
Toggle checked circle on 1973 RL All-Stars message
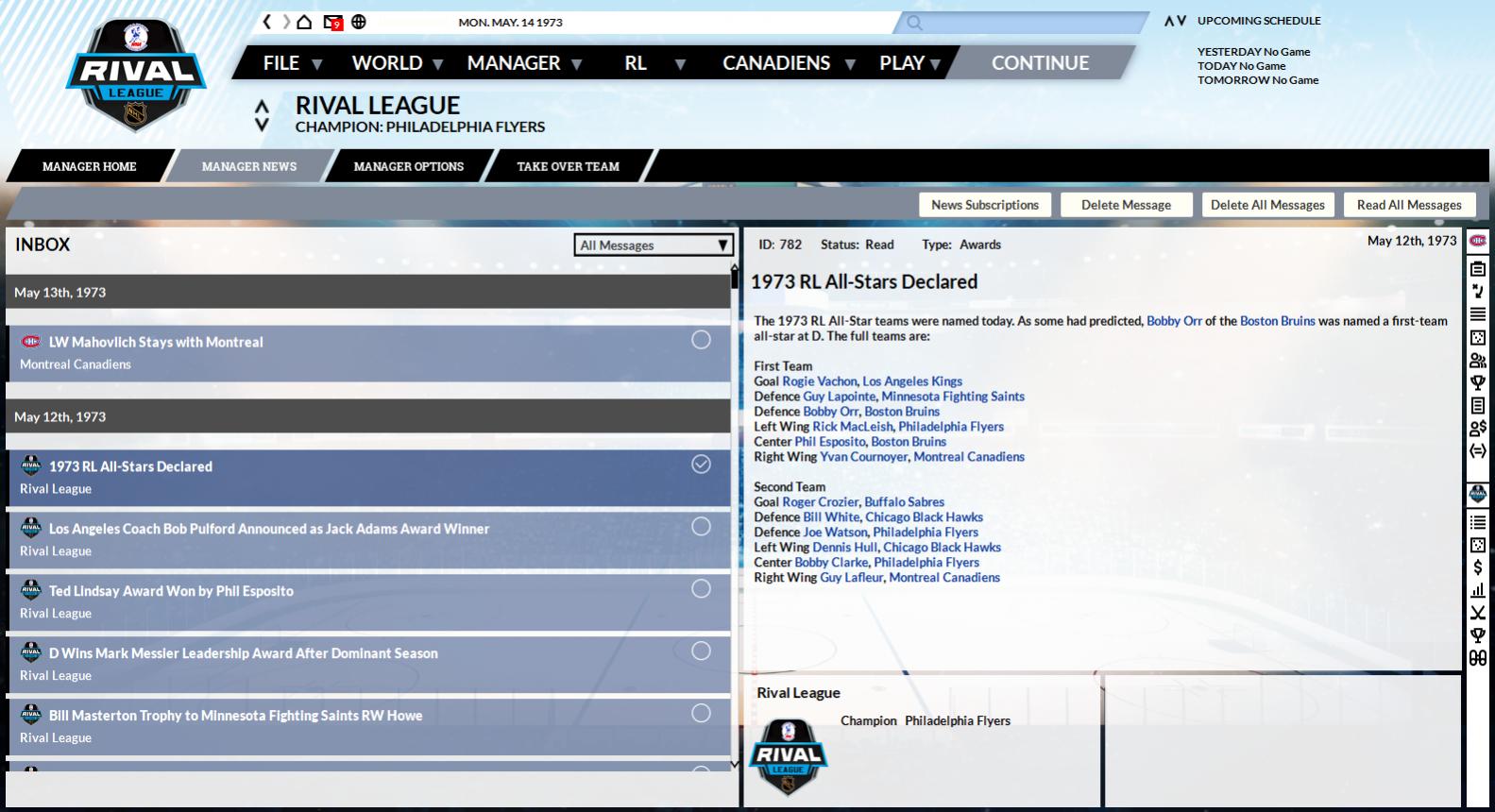[x=701, y=464]
